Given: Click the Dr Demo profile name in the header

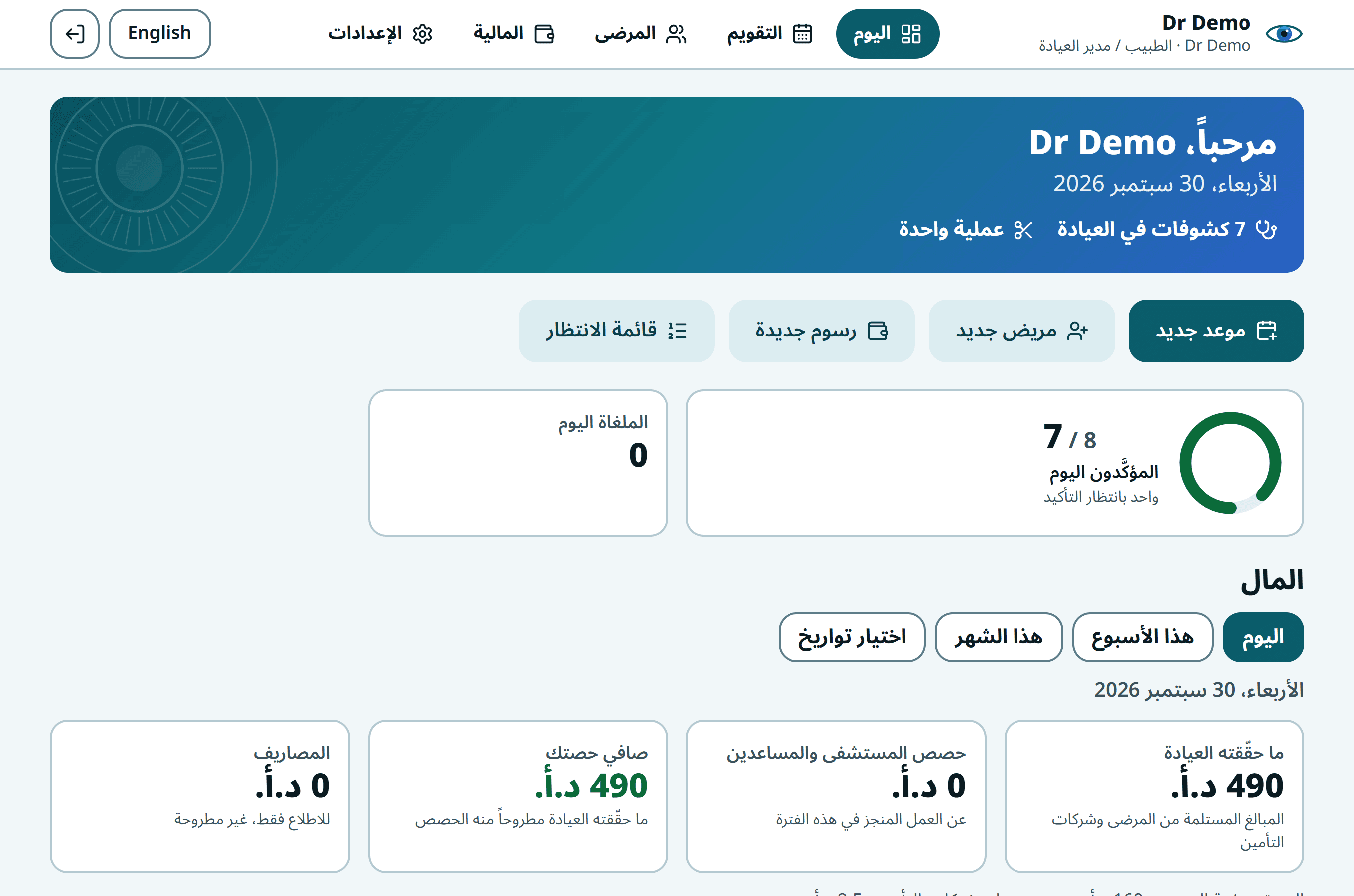Looking at the screenshot, I should coord(1206,23).
